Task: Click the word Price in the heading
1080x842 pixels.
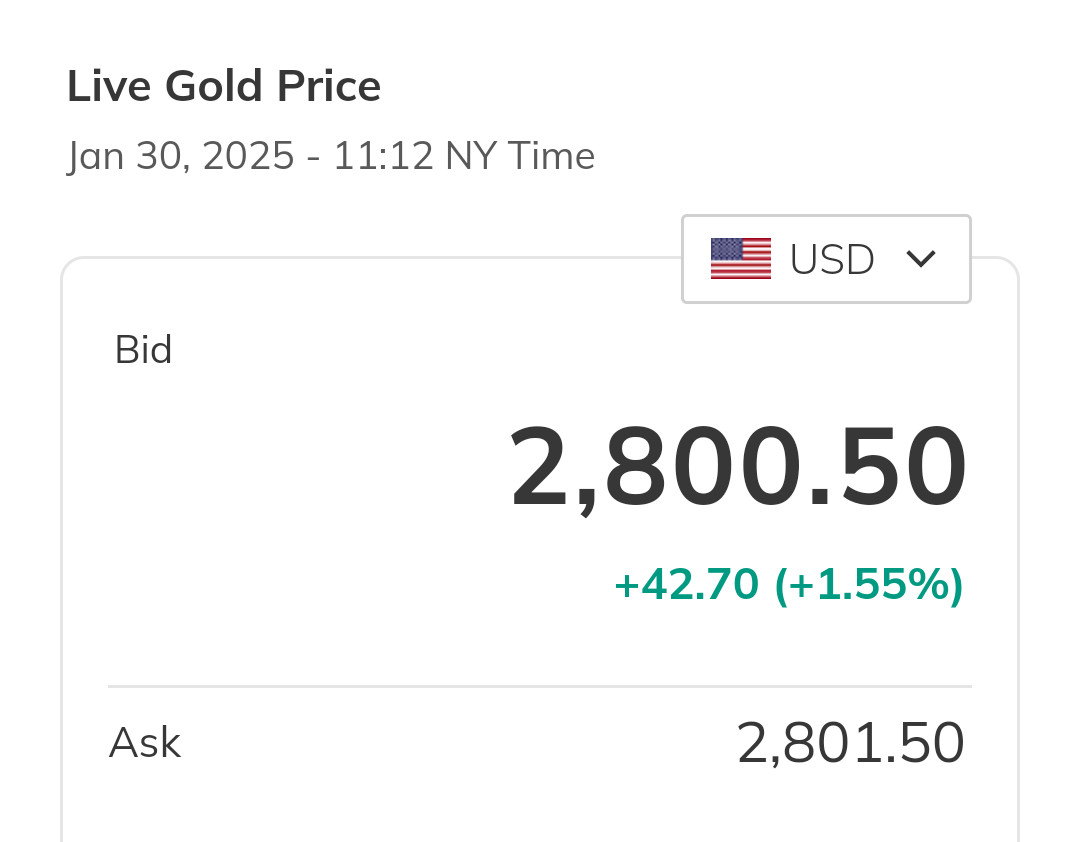Action: click(329, 87)
